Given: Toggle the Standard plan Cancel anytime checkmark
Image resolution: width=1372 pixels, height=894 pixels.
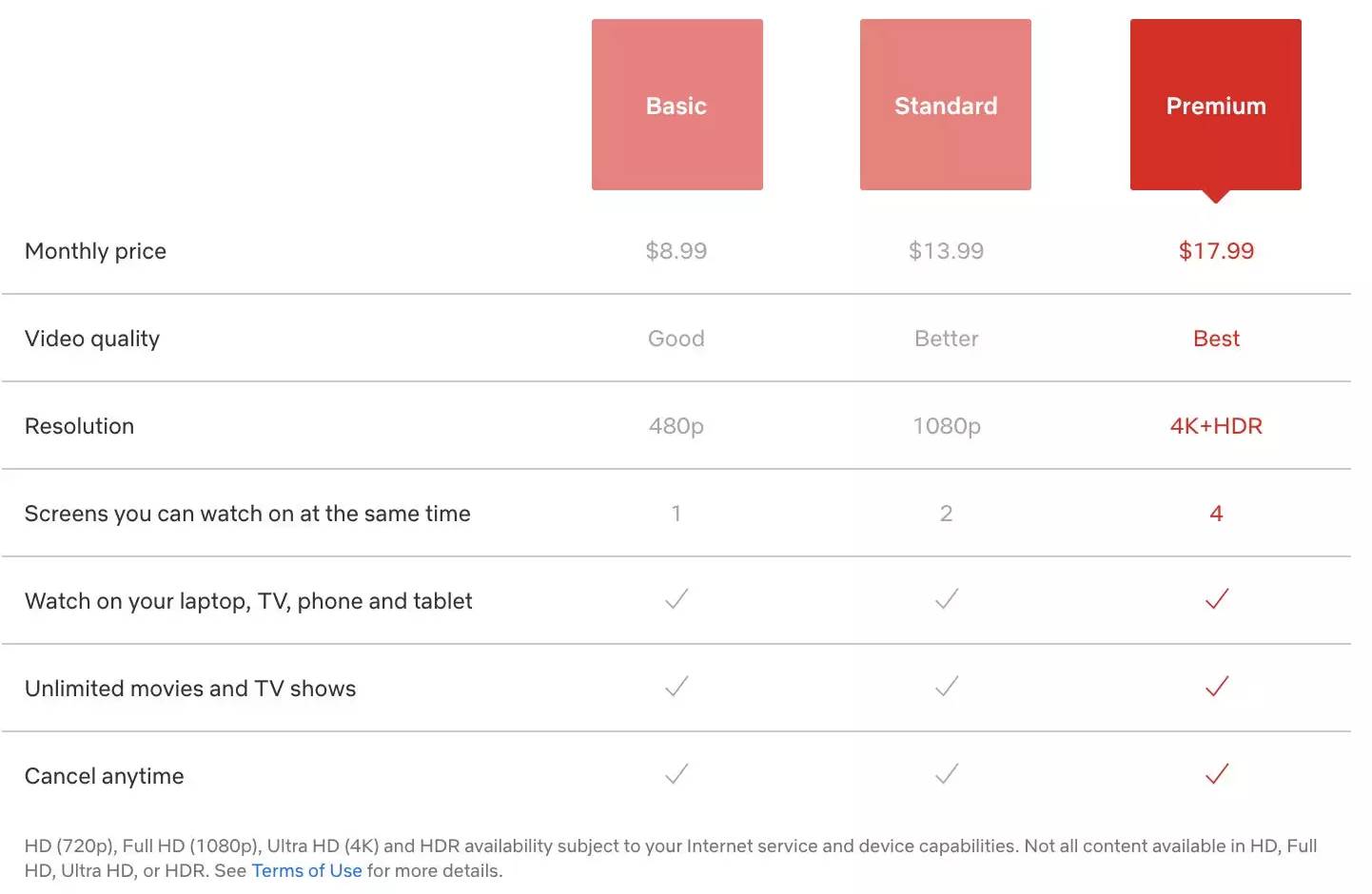Looking at the screenshot, I should tap(946, 774).
